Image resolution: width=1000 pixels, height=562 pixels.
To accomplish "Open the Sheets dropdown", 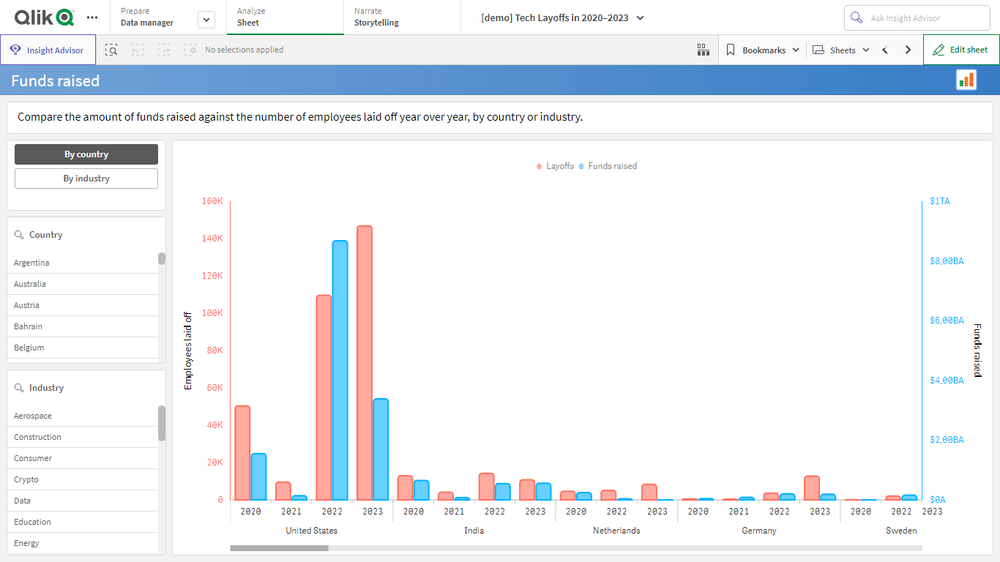I will point(840,50).
